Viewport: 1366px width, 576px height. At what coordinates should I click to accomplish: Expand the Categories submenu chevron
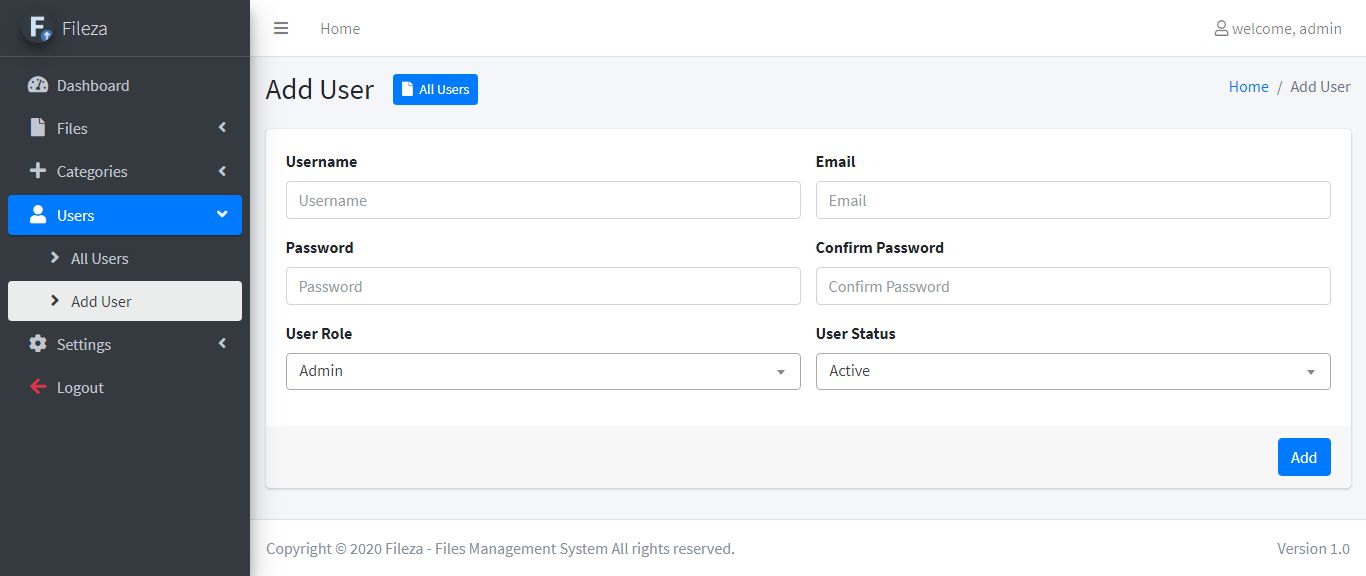pos(222,171)
